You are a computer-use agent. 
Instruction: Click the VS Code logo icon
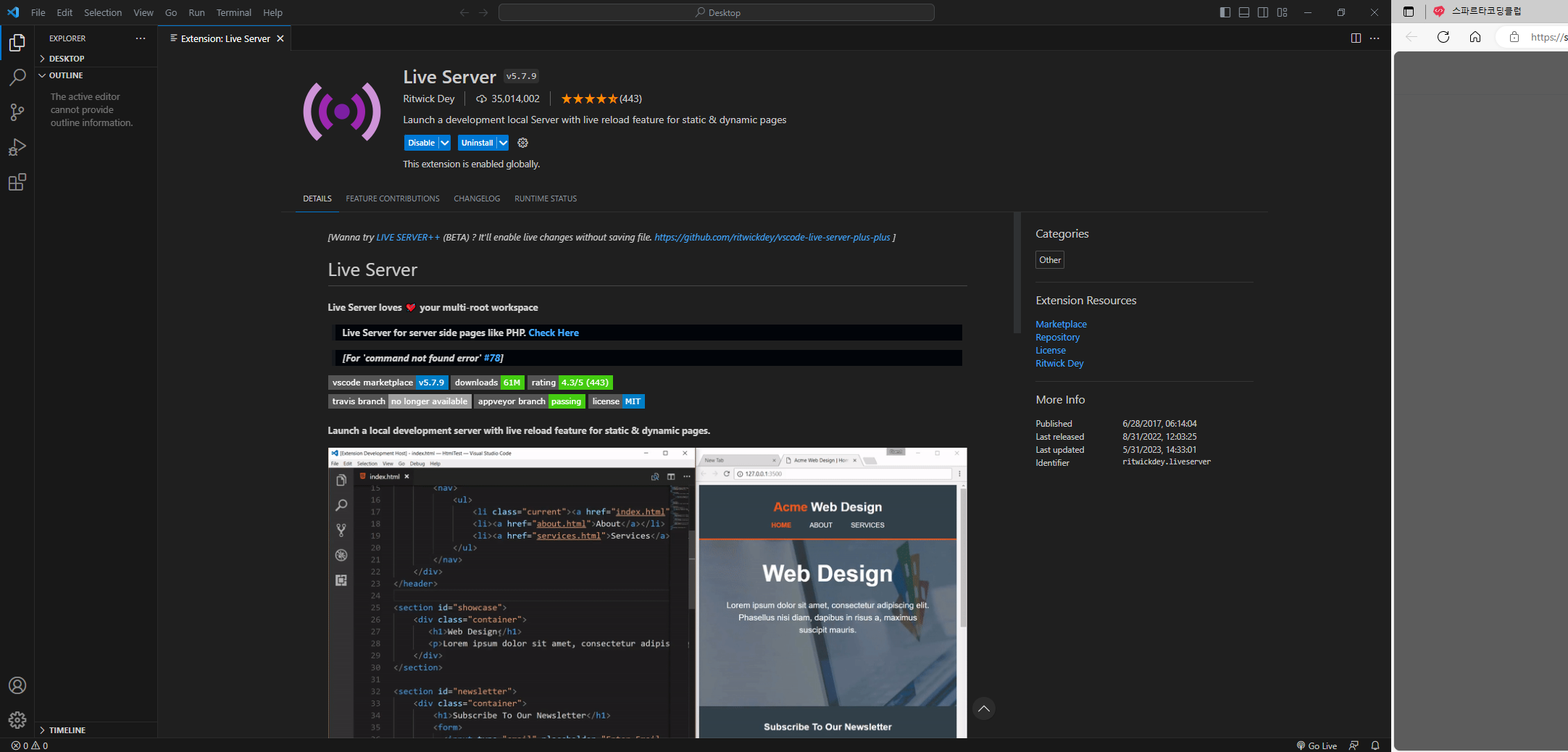[x=13, y=12]
